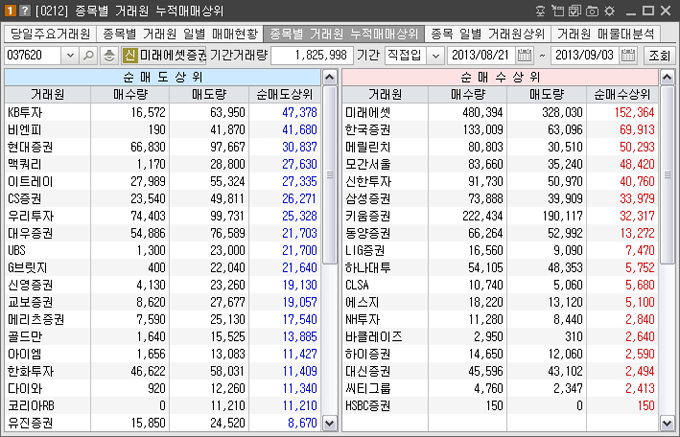The image size is (680, 437).
Task: Open the 거래원 매물대분석 tab
Action: click(605, 34)
